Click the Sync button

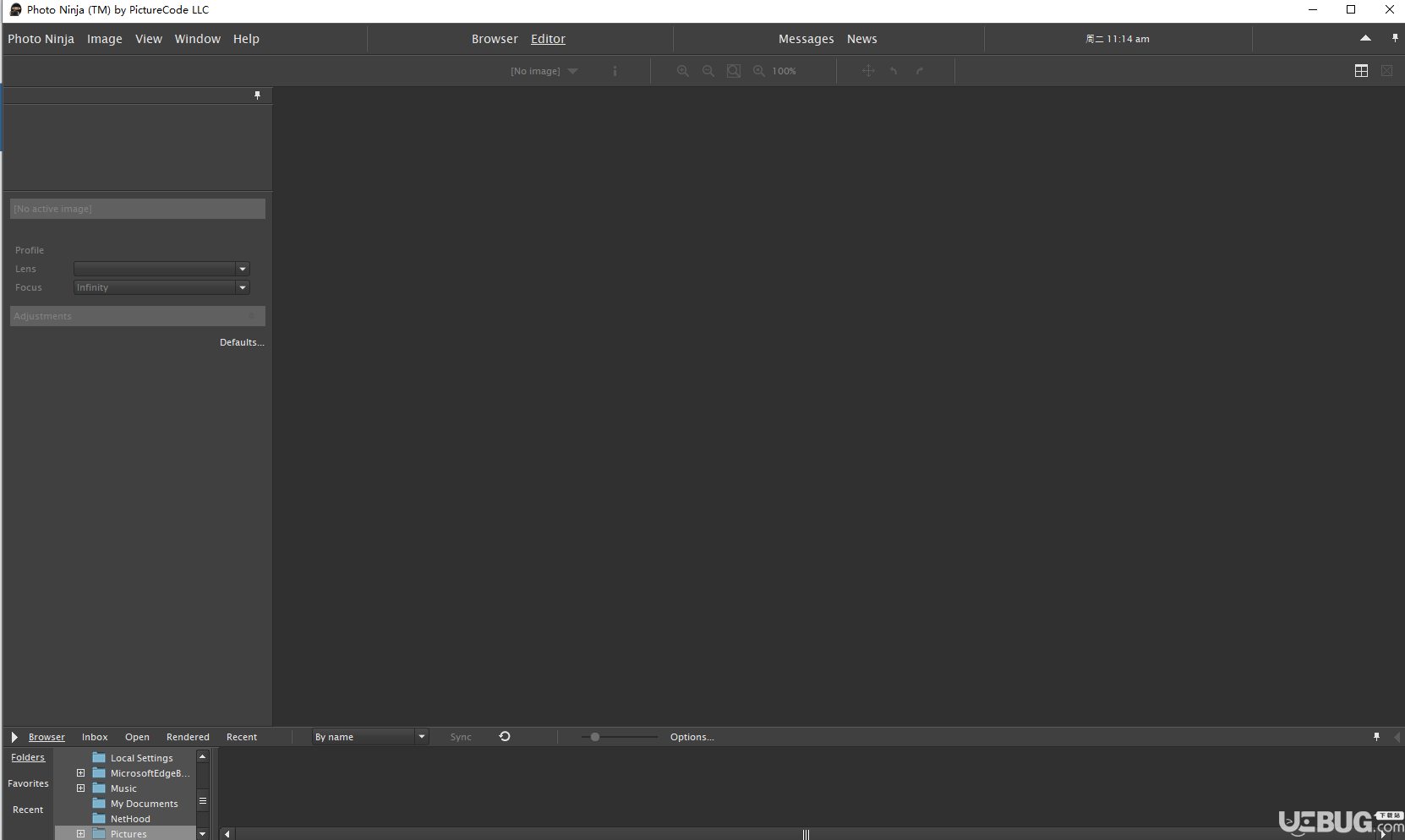click(461, 737)
